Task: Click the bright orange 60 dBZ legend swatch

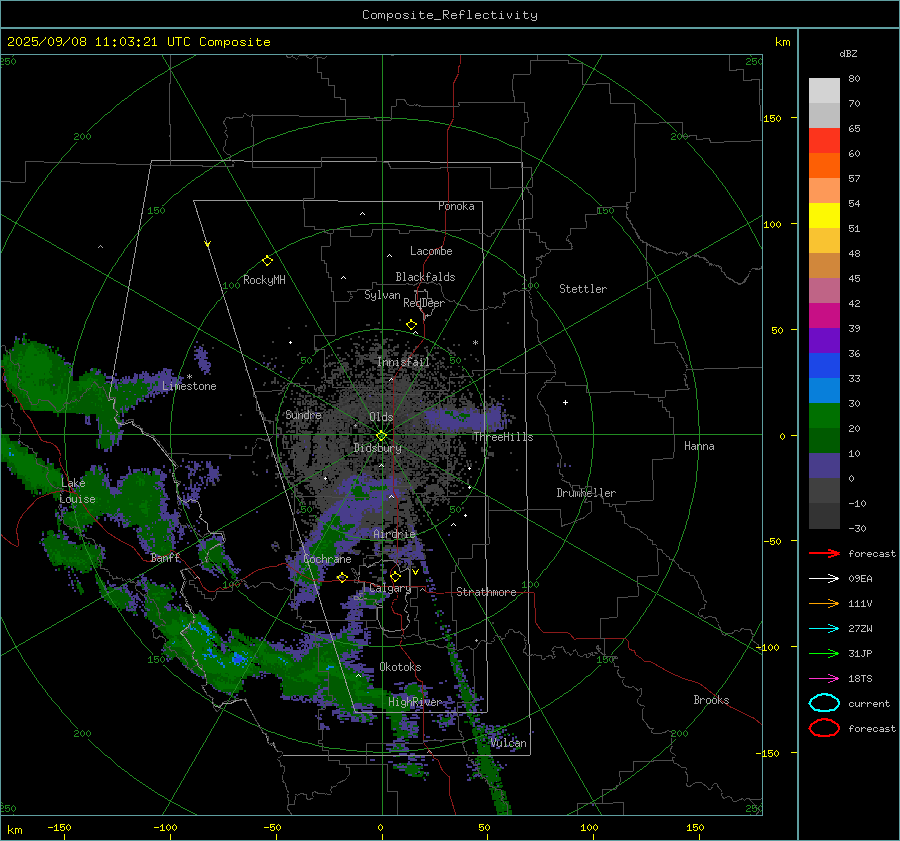Action: [x=824, y=165]
